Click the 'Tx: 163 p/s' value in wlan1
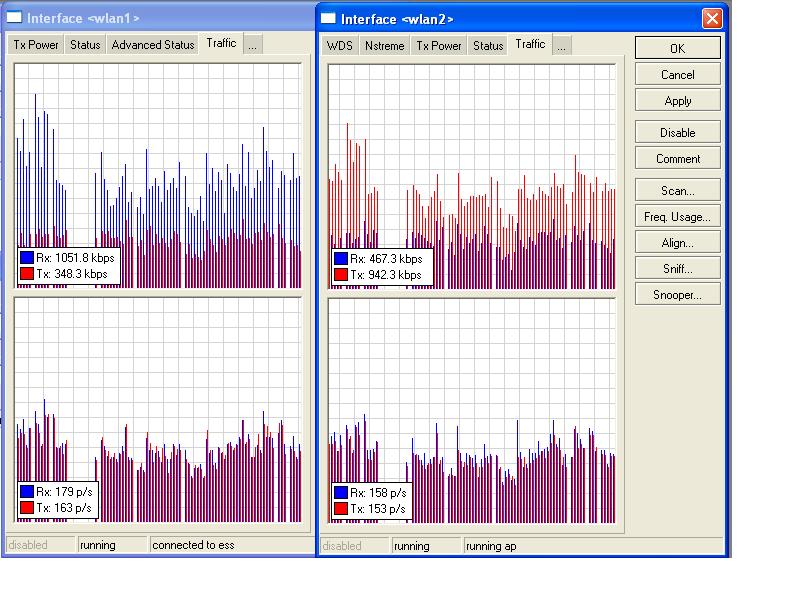This screenshot has height=600, width=800. point(64,508)
